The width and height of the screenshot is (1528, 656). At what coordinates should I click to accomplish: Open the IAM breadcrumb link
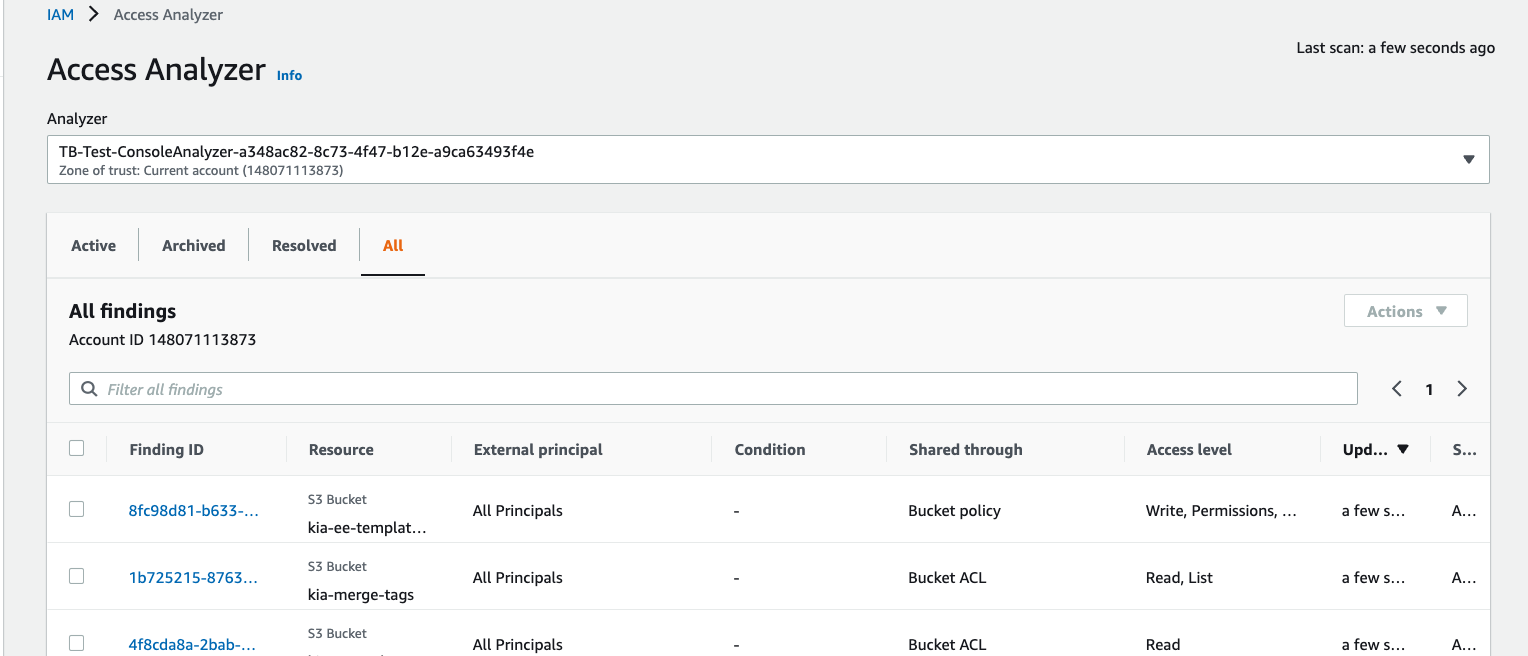60,14
